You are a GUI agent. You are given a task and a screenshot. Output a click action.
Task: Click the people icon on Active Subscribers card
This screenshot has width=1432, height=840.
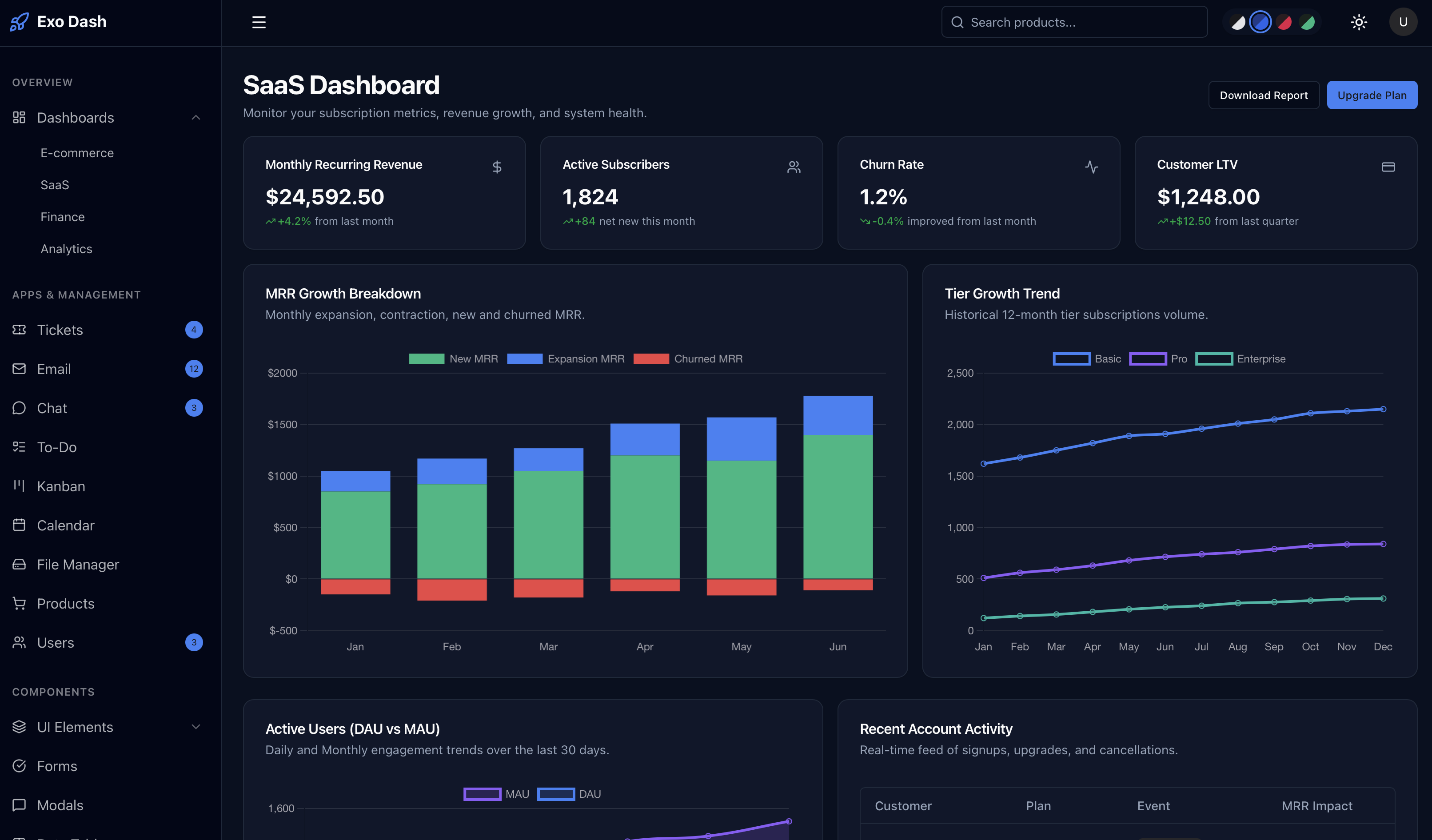pos(794,167)
